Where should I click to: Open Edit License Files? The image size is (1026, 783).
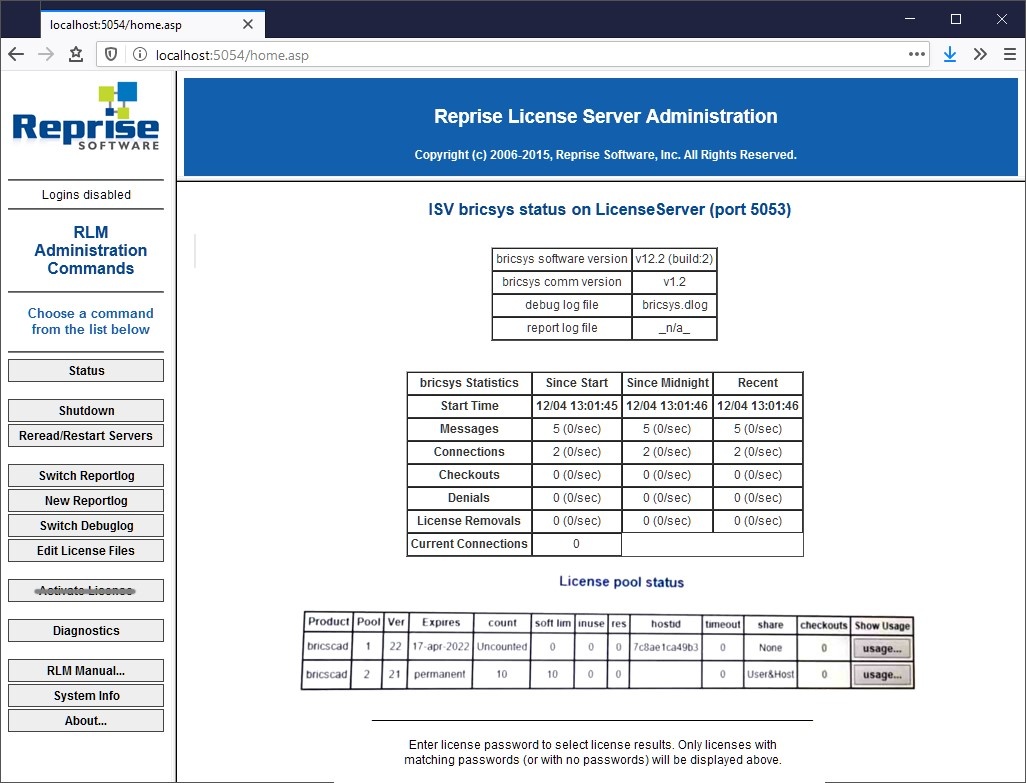(86, 550)
